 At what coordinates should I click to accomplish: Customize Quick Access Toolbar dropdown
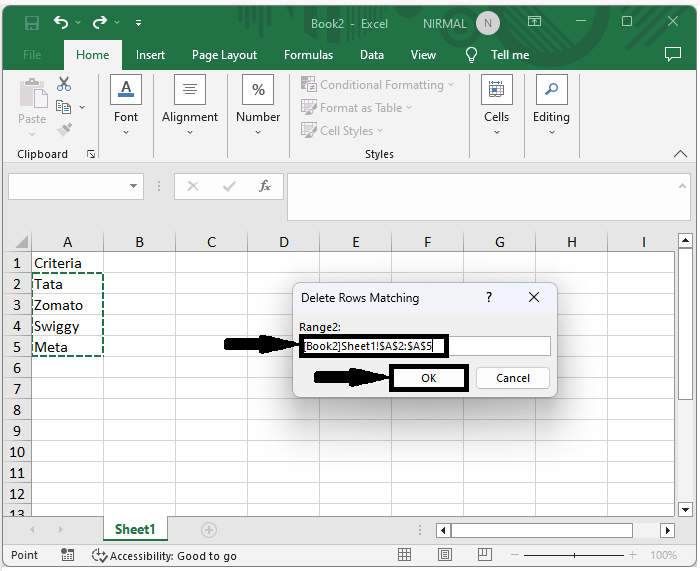pos(138,23)
